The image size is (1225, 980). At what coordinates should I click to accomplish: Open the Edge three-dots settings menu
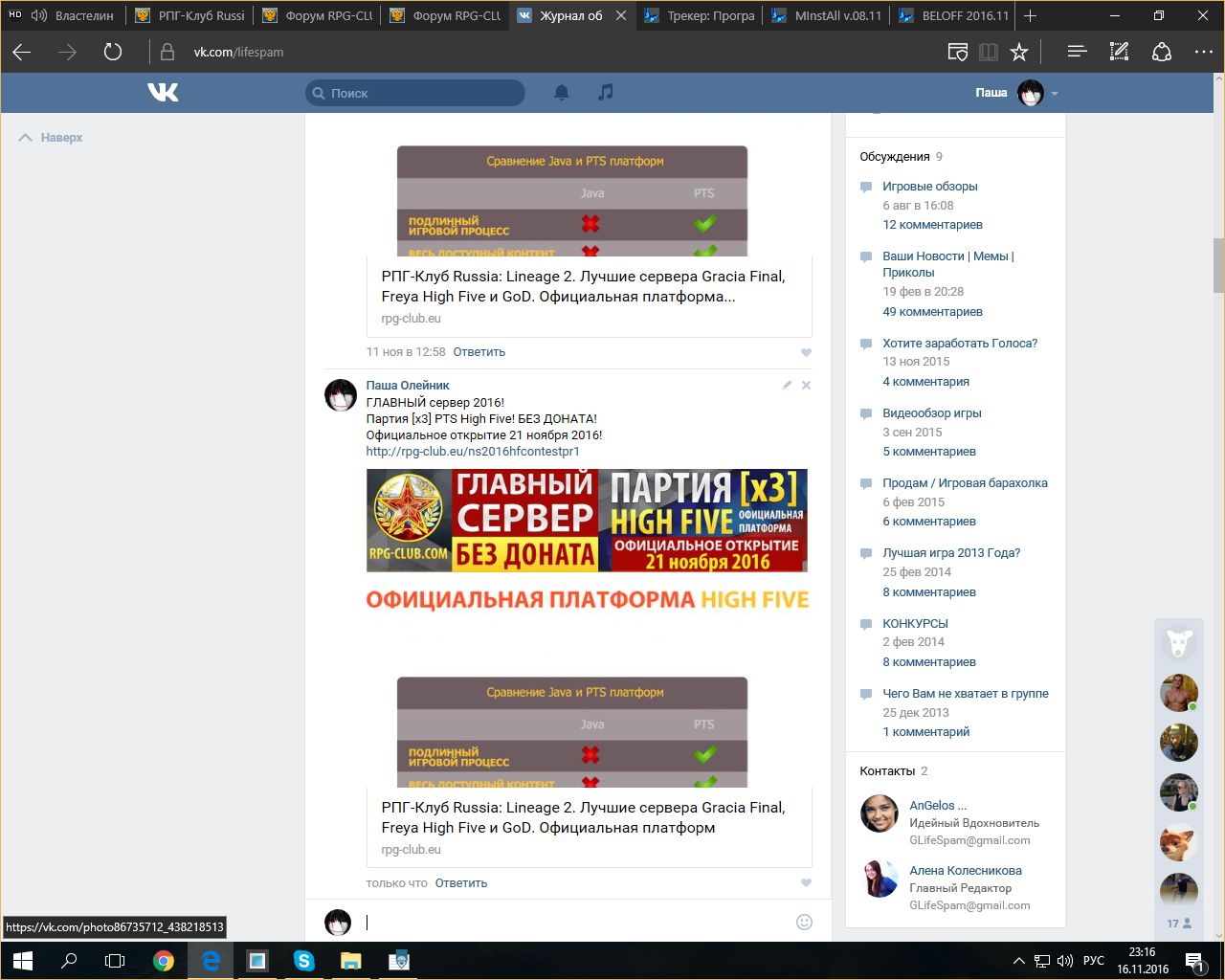point(1203,52)
